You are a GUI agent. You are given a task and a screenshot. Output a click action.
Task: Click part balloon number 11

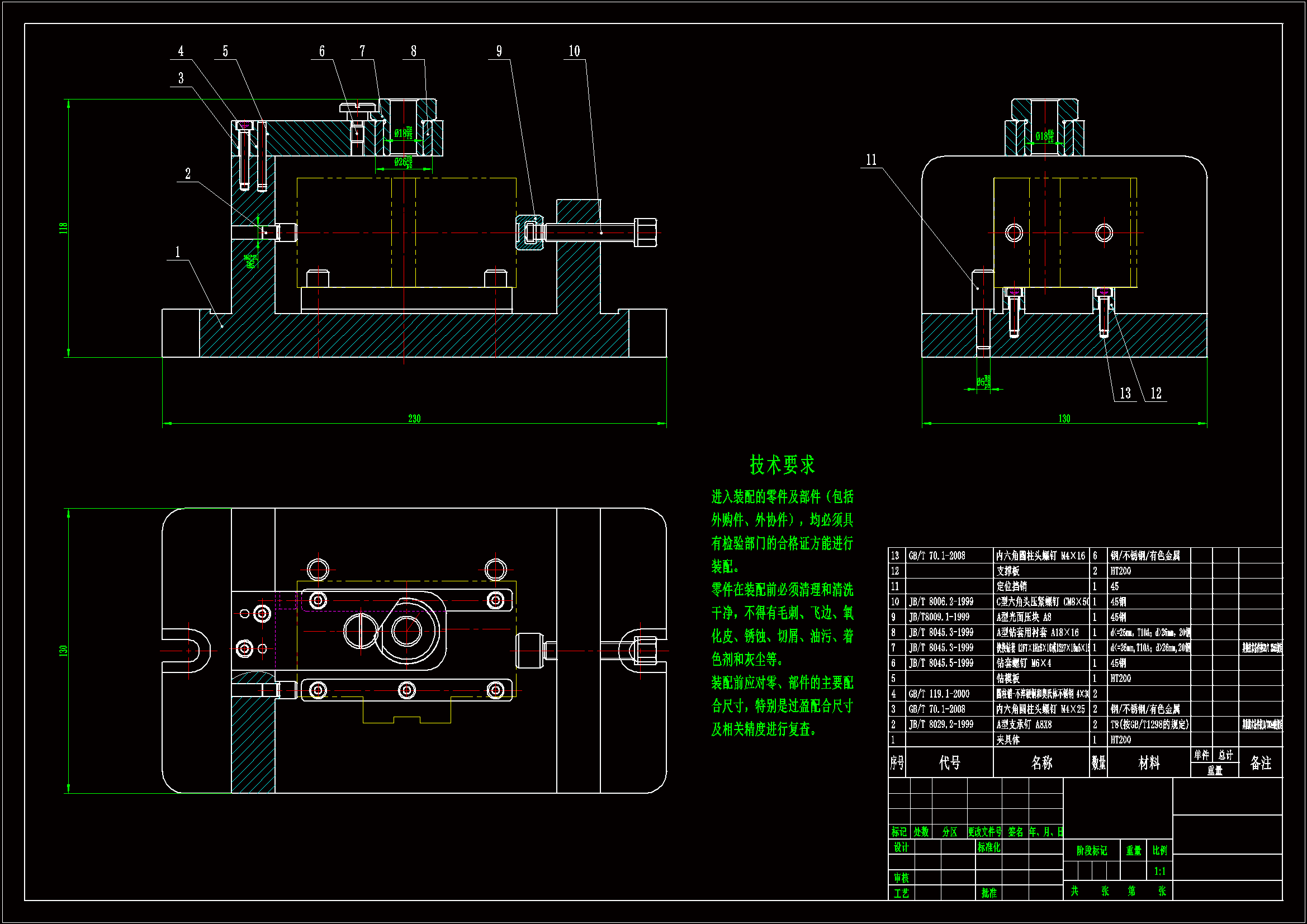pos(871,160)
